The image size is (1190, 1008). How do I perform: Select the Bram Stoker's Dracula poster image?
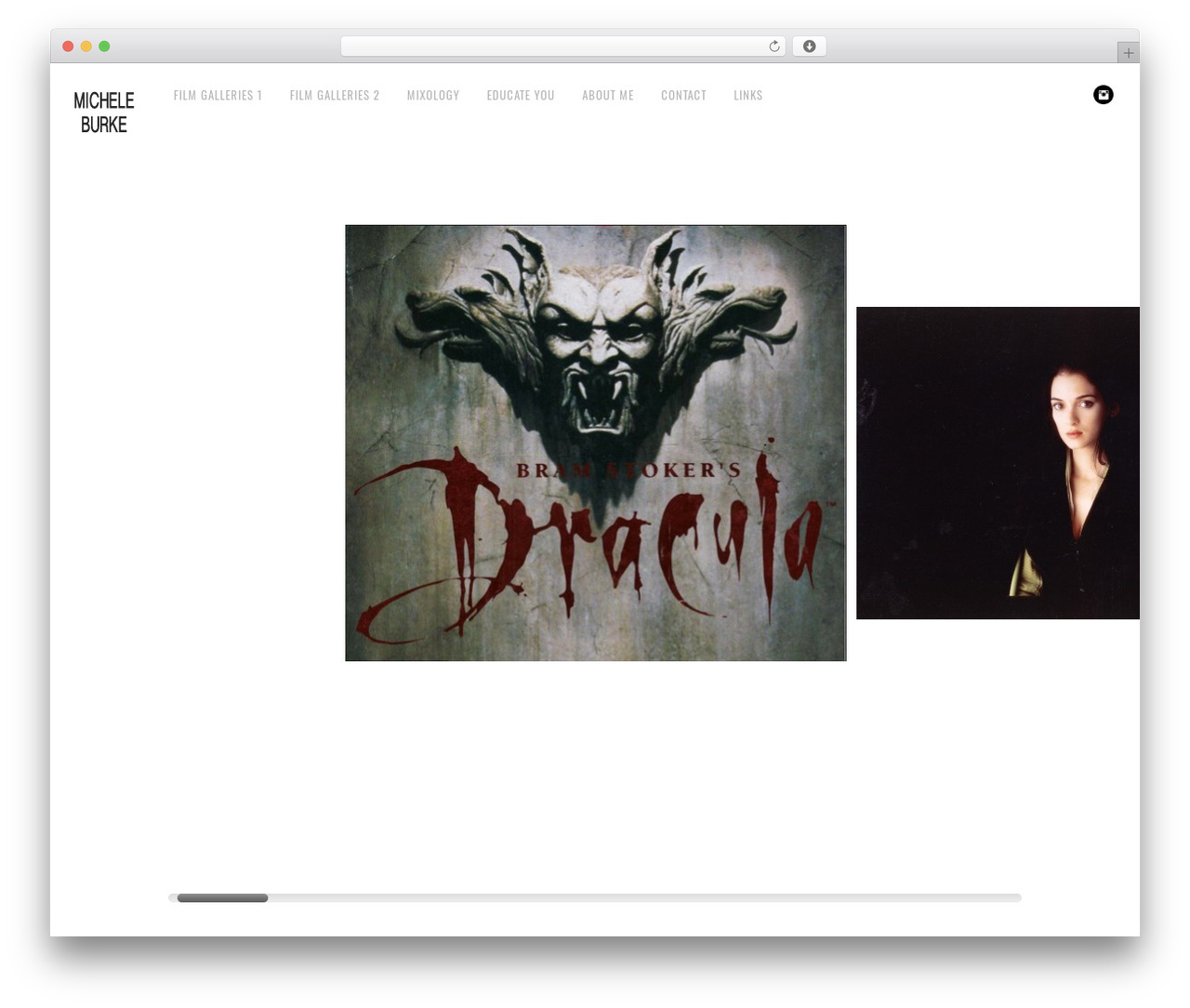coord(596,443)
